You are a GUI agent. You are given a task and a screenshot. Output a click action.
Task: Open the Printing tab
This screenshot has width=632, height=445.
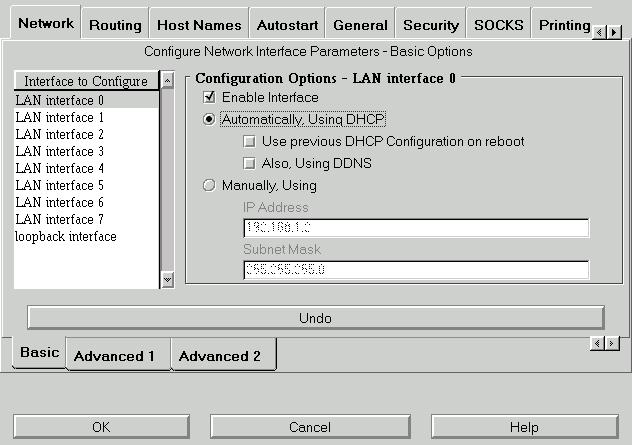click(x=564, y=25)
